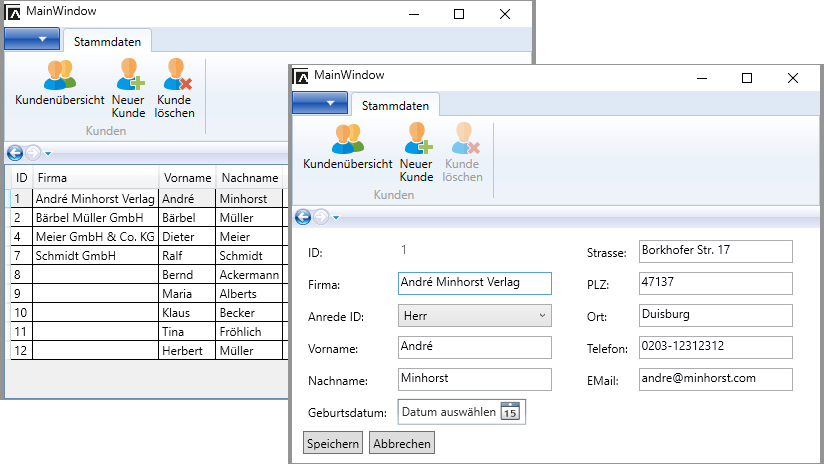Screen dimensions: 824x464
Task: Click the Abbrechen button
Action: click(x=401, y=443)
